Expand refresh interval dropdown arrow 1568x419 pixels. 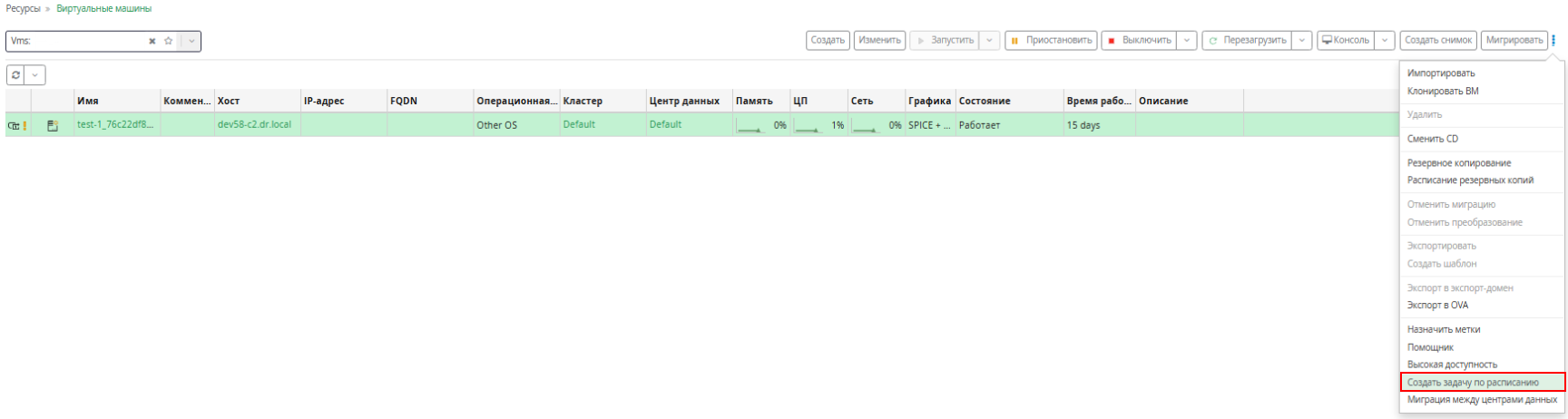point(35,75)
